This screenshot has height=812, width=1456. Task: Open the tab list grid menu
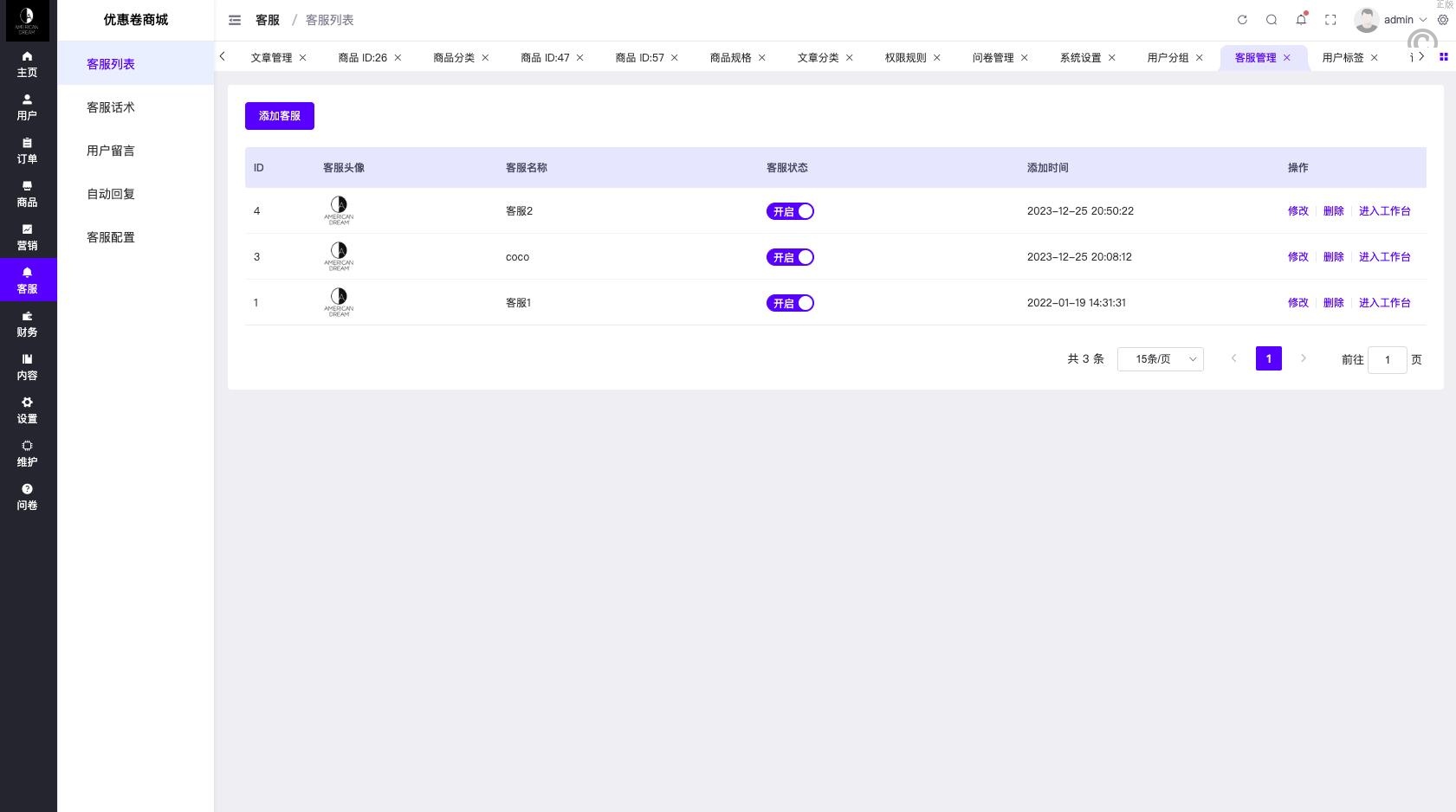pyautogui.click(x=1443, y=57)
